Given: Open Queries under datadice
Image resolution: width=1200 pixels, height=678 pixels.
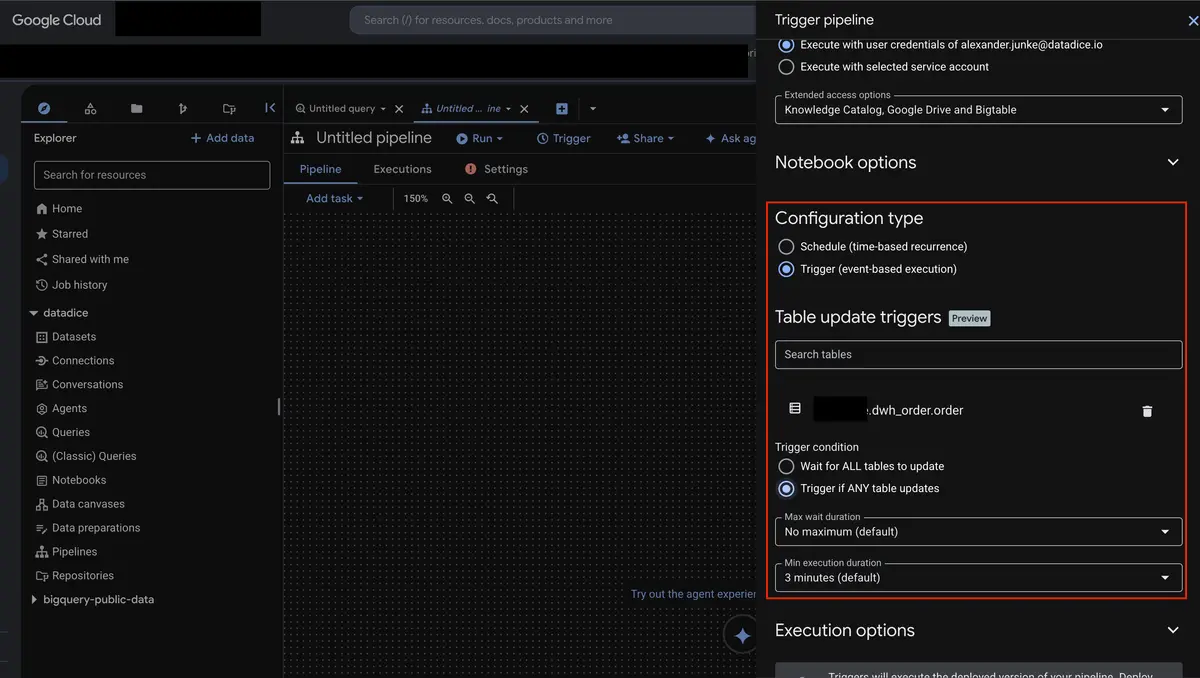Looking at the screenshot, I should [71, 432].
